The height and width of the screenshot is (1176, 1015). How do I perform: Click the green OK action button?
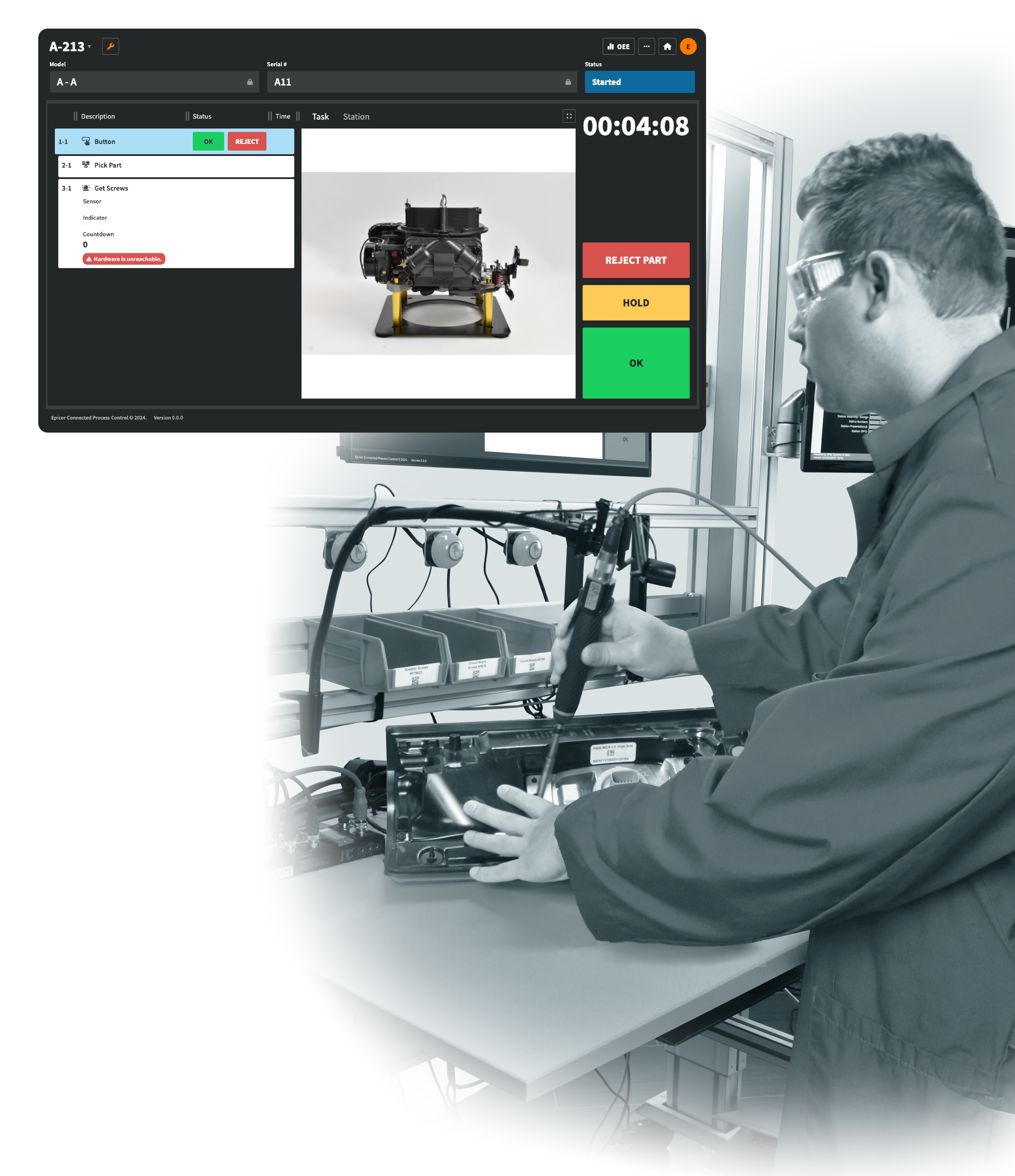point(636,362)
